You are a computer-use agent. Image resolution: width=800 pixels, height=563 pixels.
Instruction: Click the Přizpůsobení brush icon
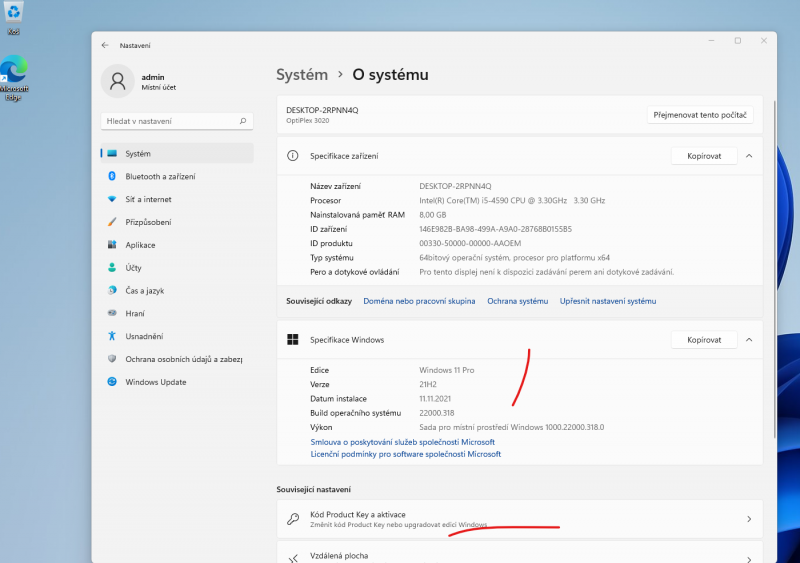tap(112, 222)
